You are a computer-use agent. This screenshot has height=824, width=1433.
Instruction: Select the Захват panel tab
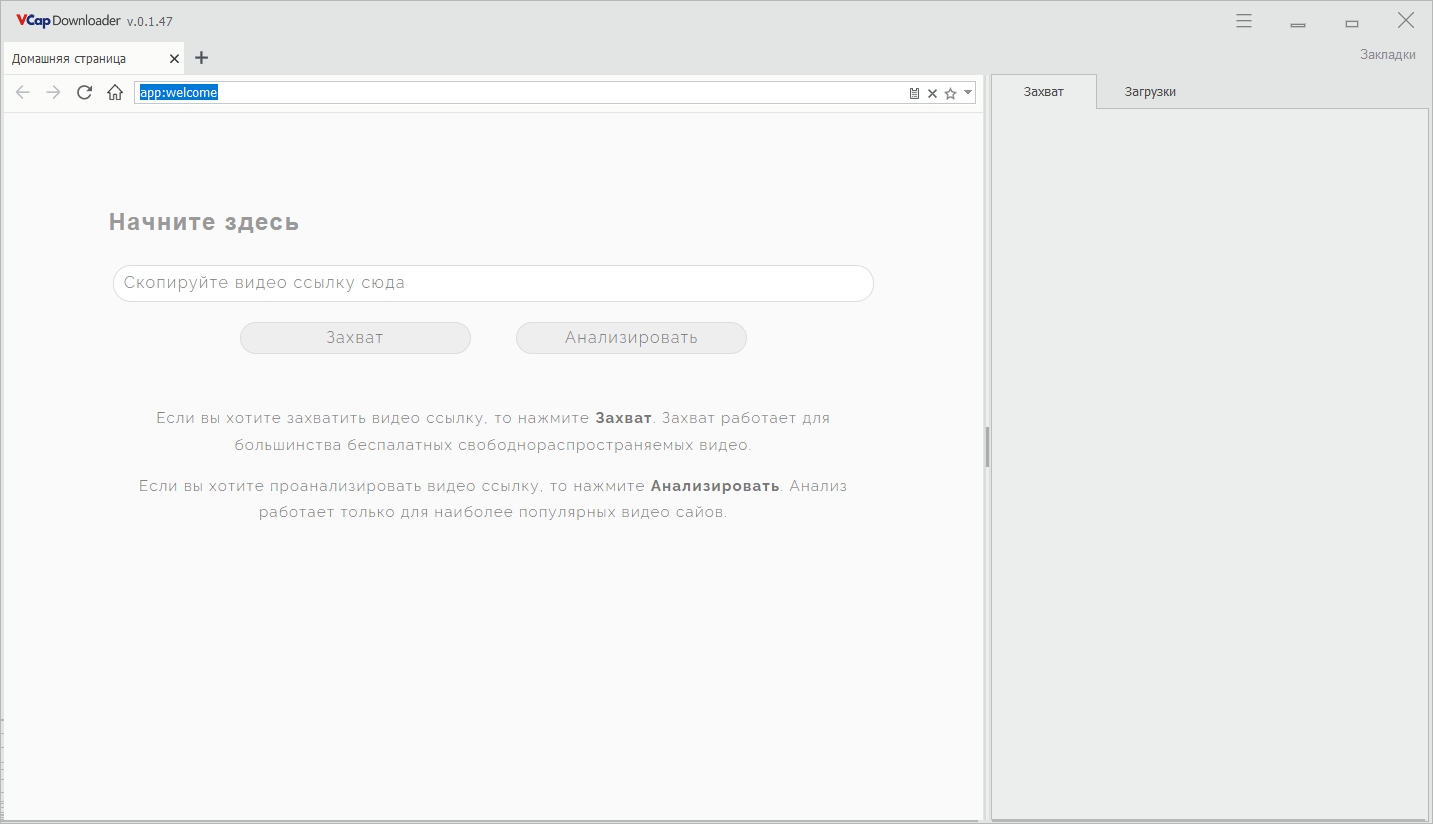(x=1044, y=92)
